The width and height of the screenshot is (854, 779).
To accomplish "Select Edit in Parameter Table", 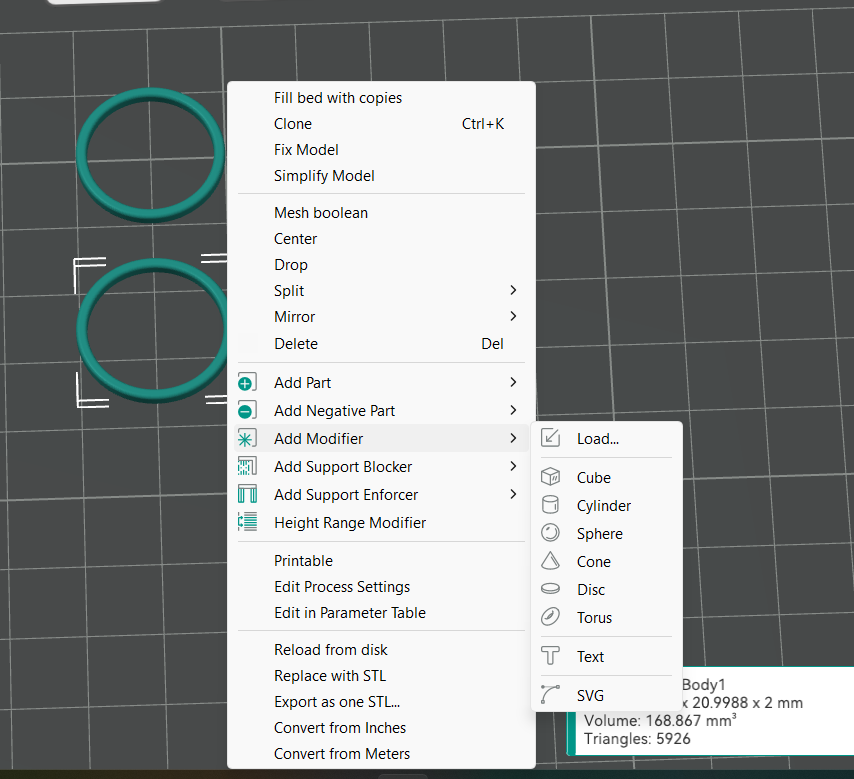I will click(x=349, y=613).
